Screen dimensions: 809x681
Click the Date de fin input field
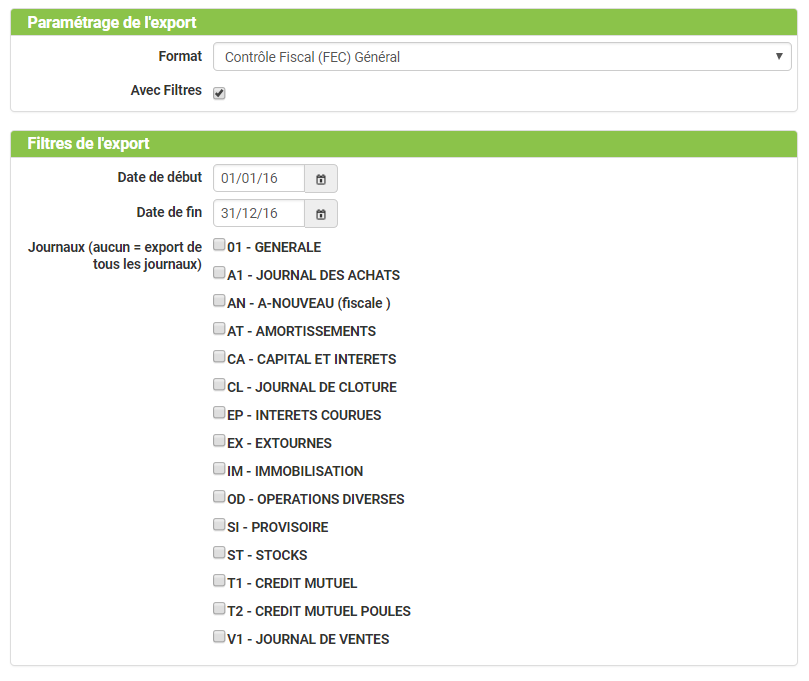click(259, 213)
